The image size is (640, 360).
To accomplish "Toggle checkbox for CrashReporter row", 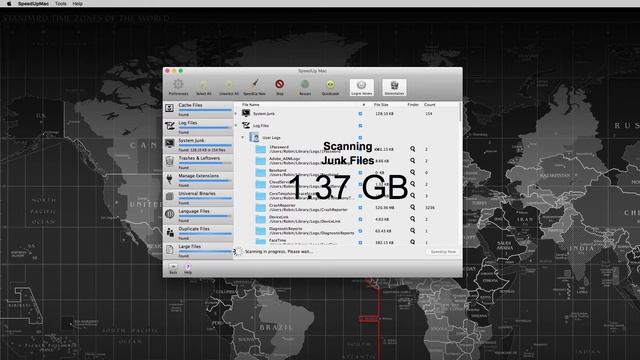I will (360, 207).
